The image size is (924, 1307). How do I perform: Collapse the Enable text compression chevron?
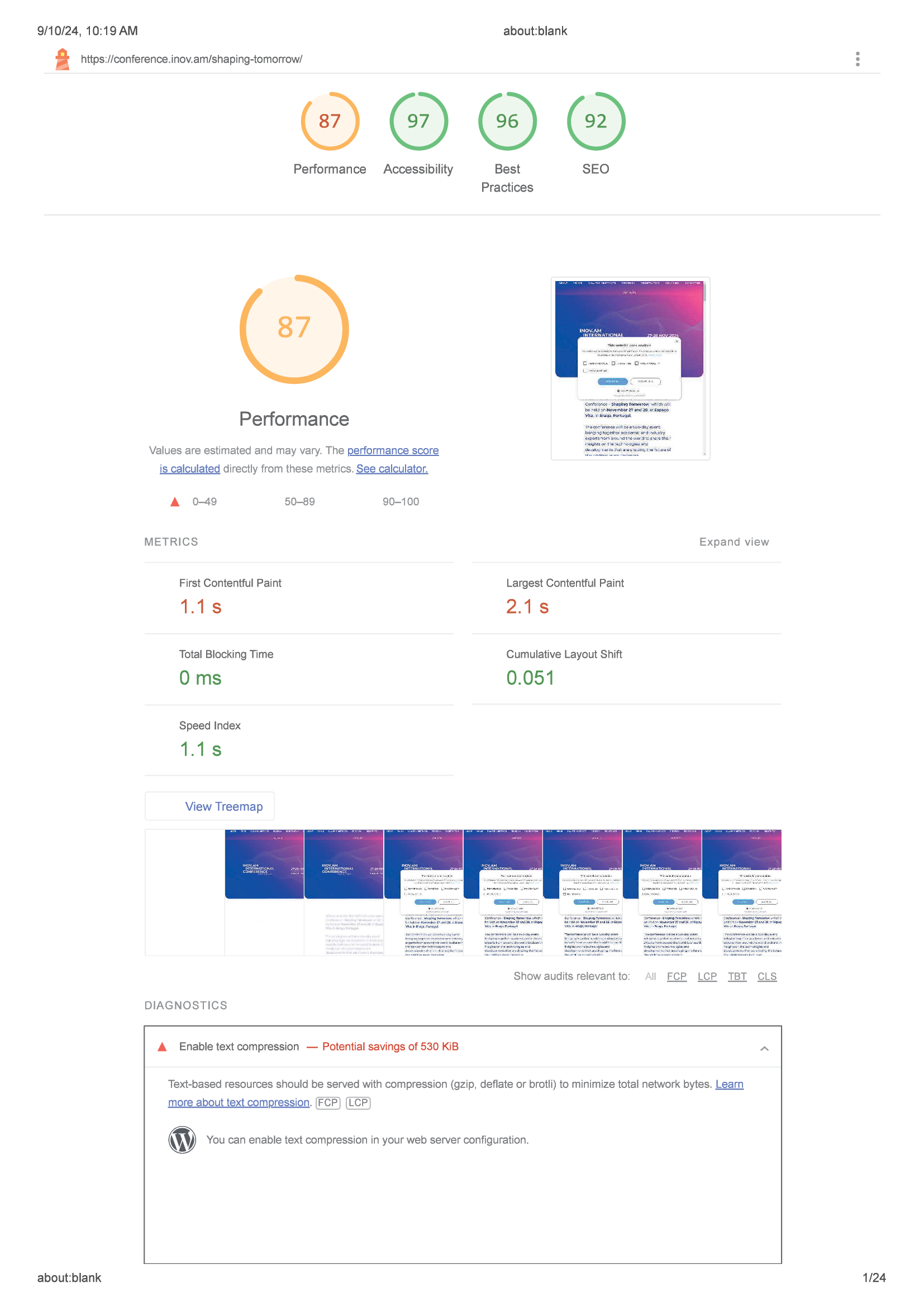click(x=764, y=1048)
